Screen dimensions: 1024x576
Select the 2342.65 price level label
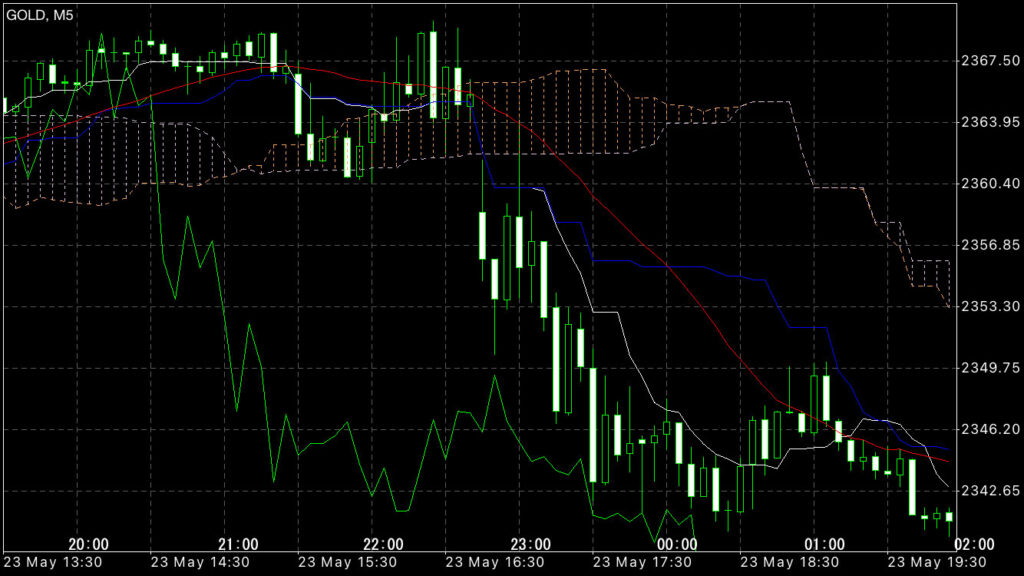[991, 490]
